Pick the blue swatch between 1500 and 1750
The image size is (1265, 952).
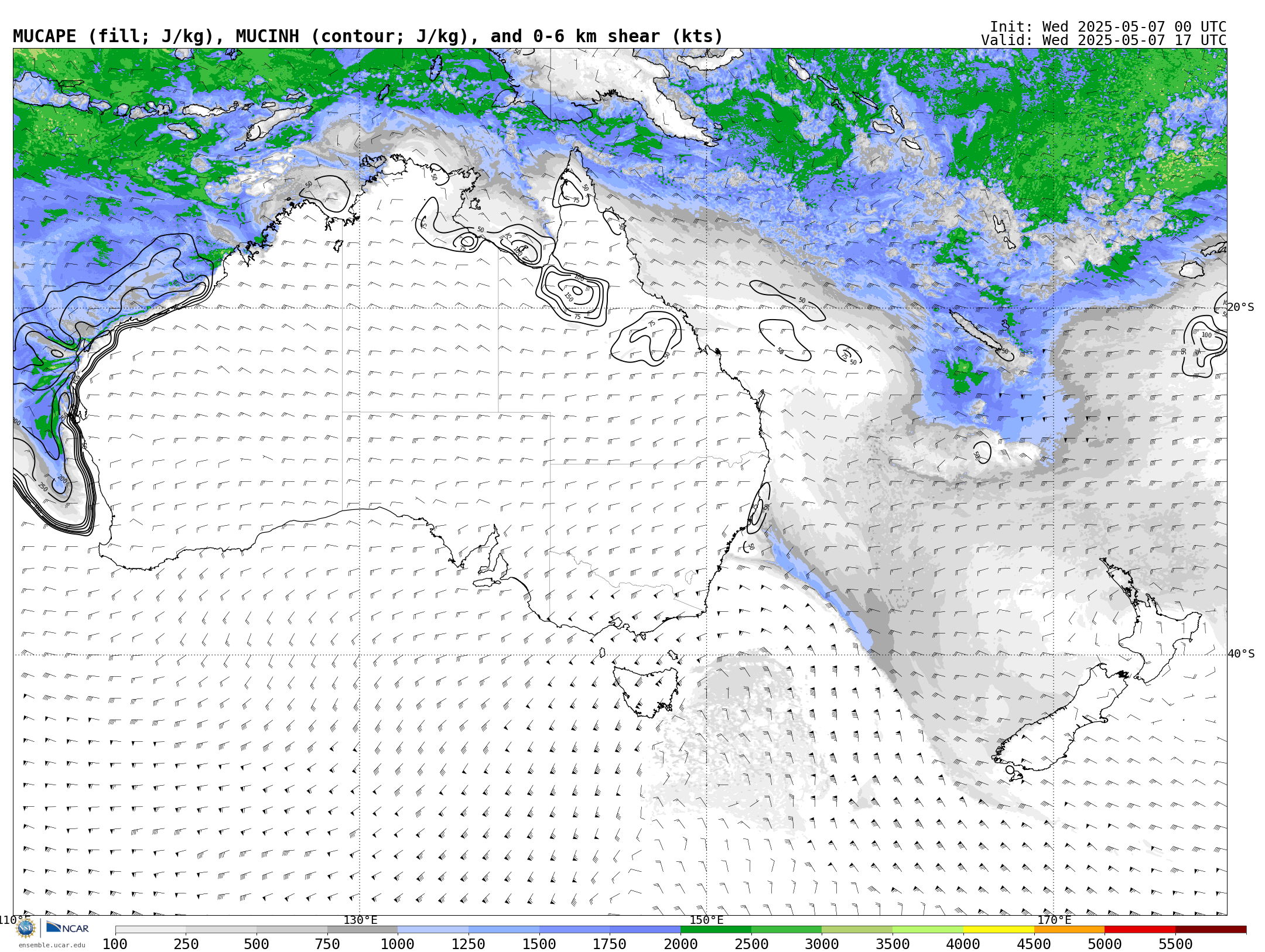click(575, 930)
